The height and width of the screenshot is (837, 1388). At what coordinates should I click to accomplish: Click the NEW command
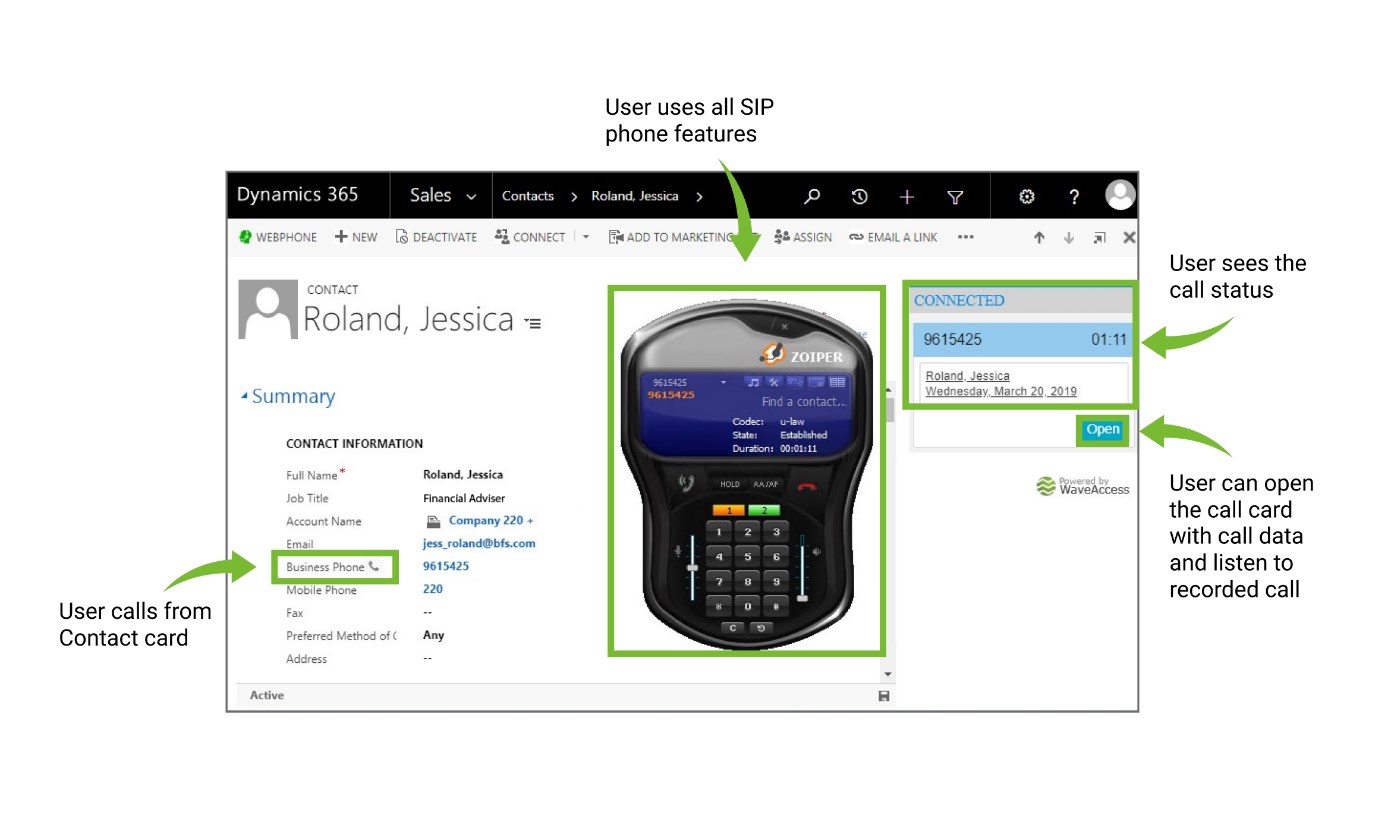pos(356,237)
